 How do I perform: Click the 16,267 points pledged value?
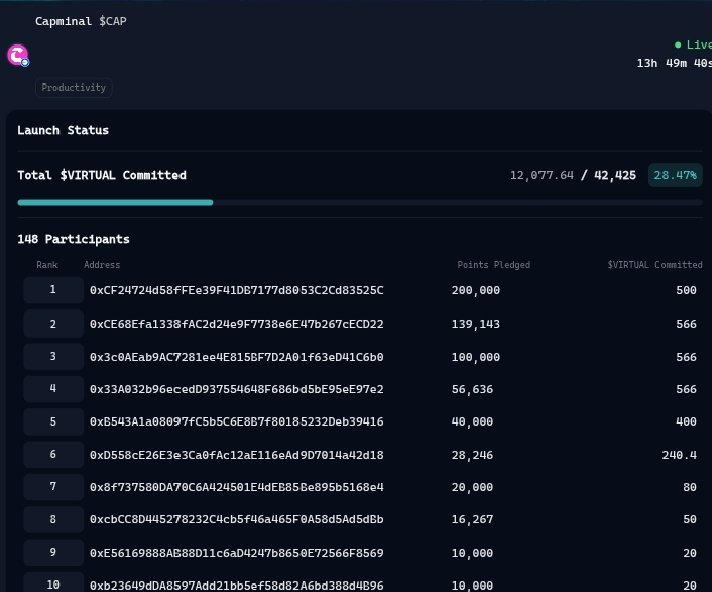pos(472,519)
